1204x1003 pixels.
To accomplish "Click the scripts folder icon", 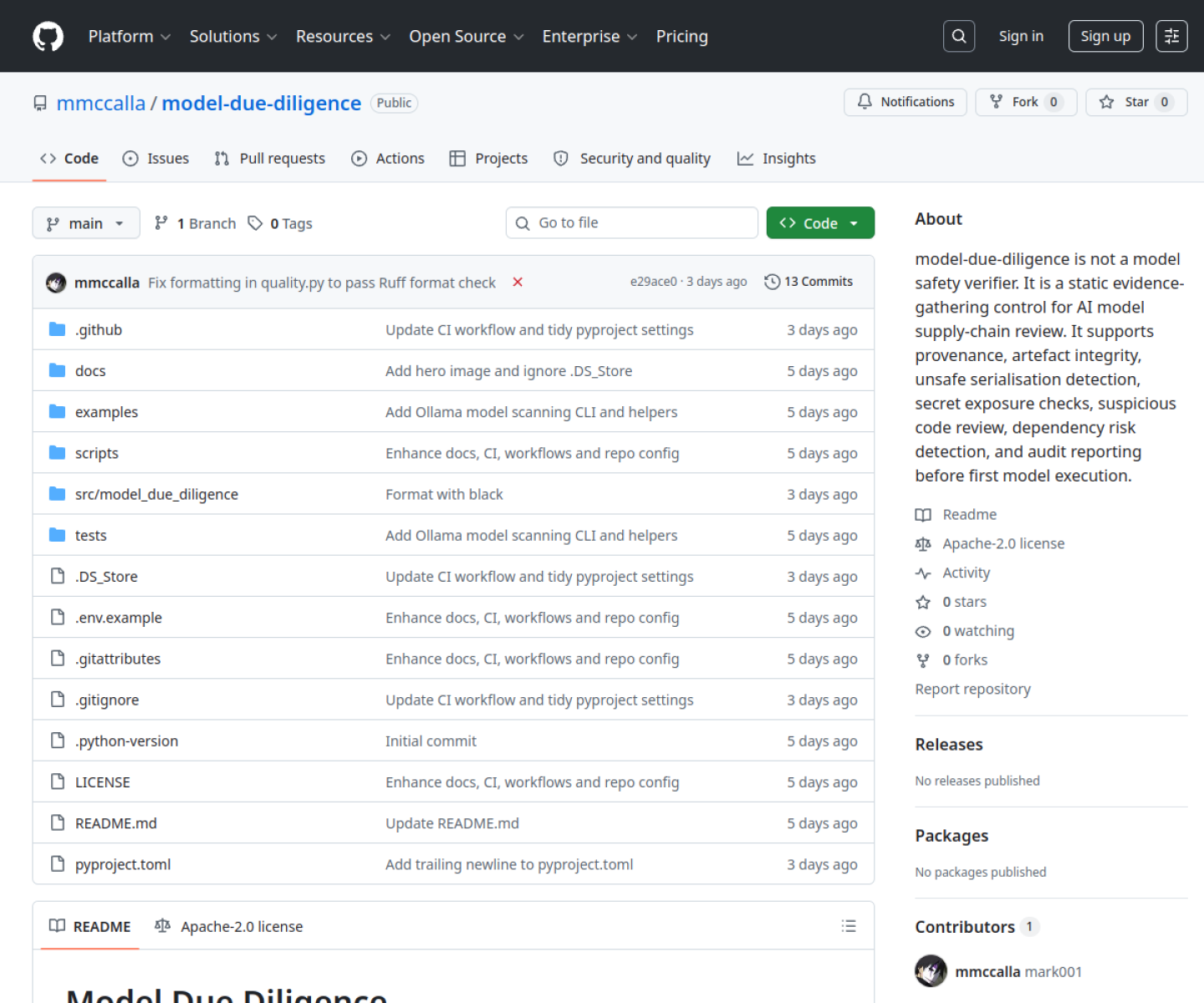I will [57, 452].
